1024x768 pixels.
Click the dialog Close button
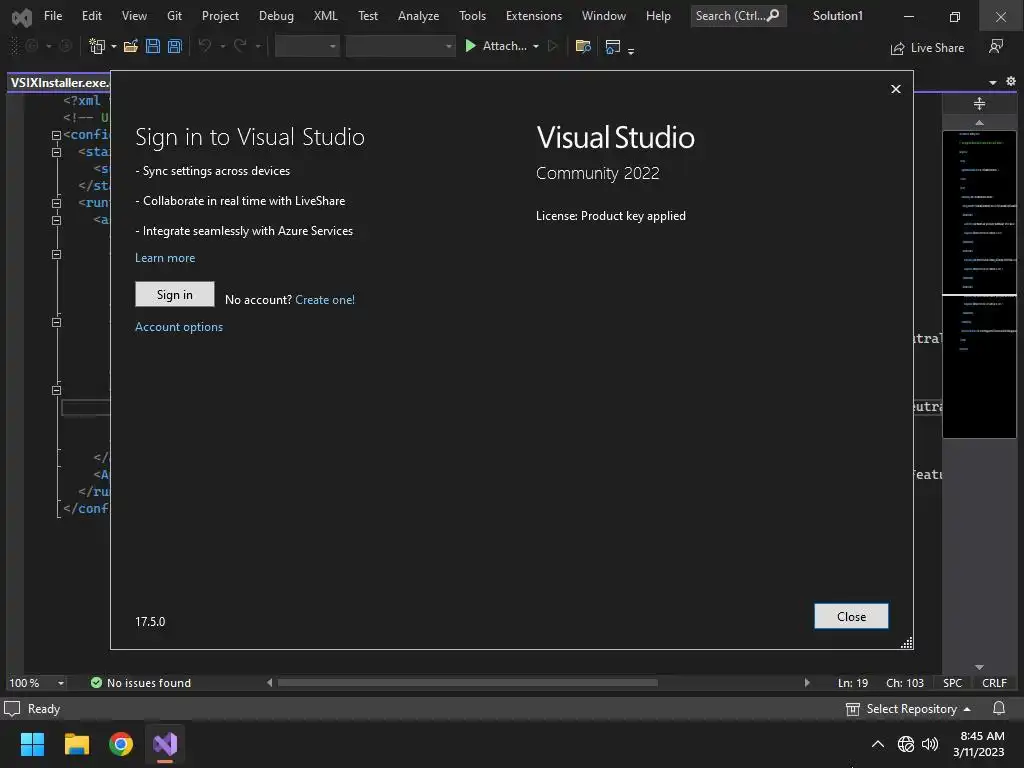(x=851, y=616)
